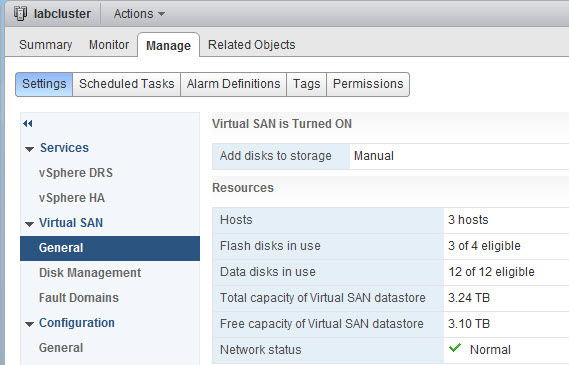
Task: Click the 'Normal' status text
Action: [490, 350]
